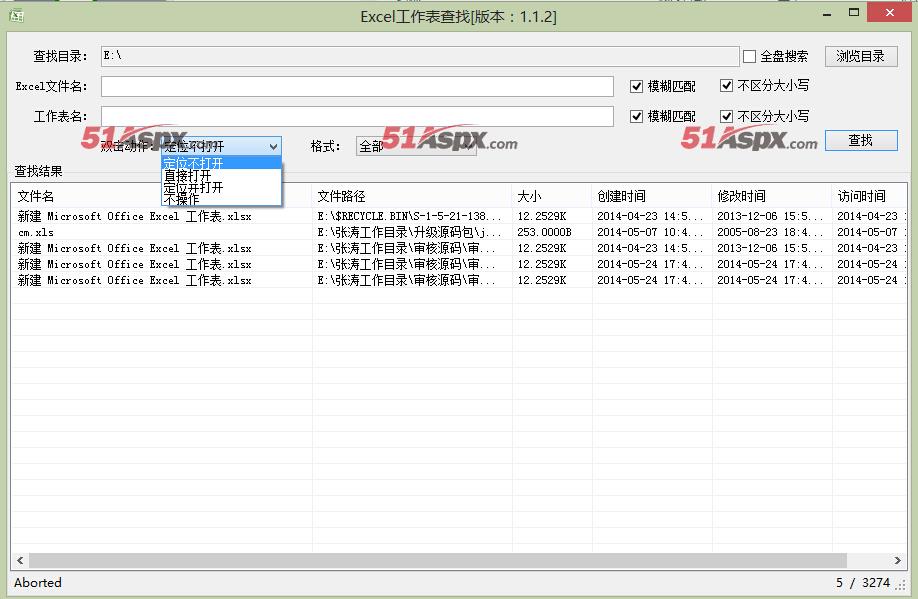
Task: Open the 格式 dropdown showing 全部
Action: point(415,147)
